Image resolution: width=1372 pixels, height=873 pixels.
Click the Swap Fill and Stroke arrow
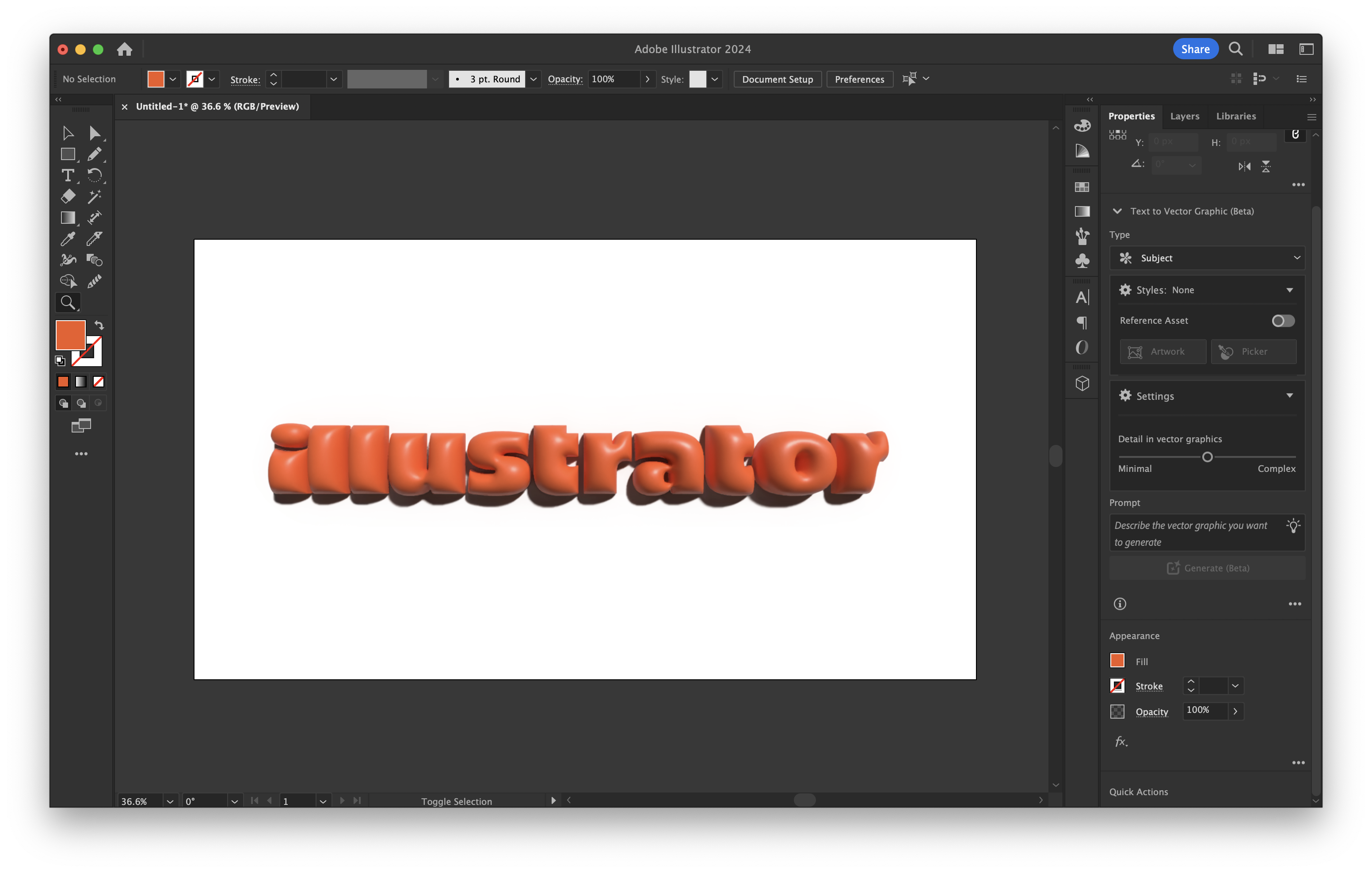[x=99, y=325]
